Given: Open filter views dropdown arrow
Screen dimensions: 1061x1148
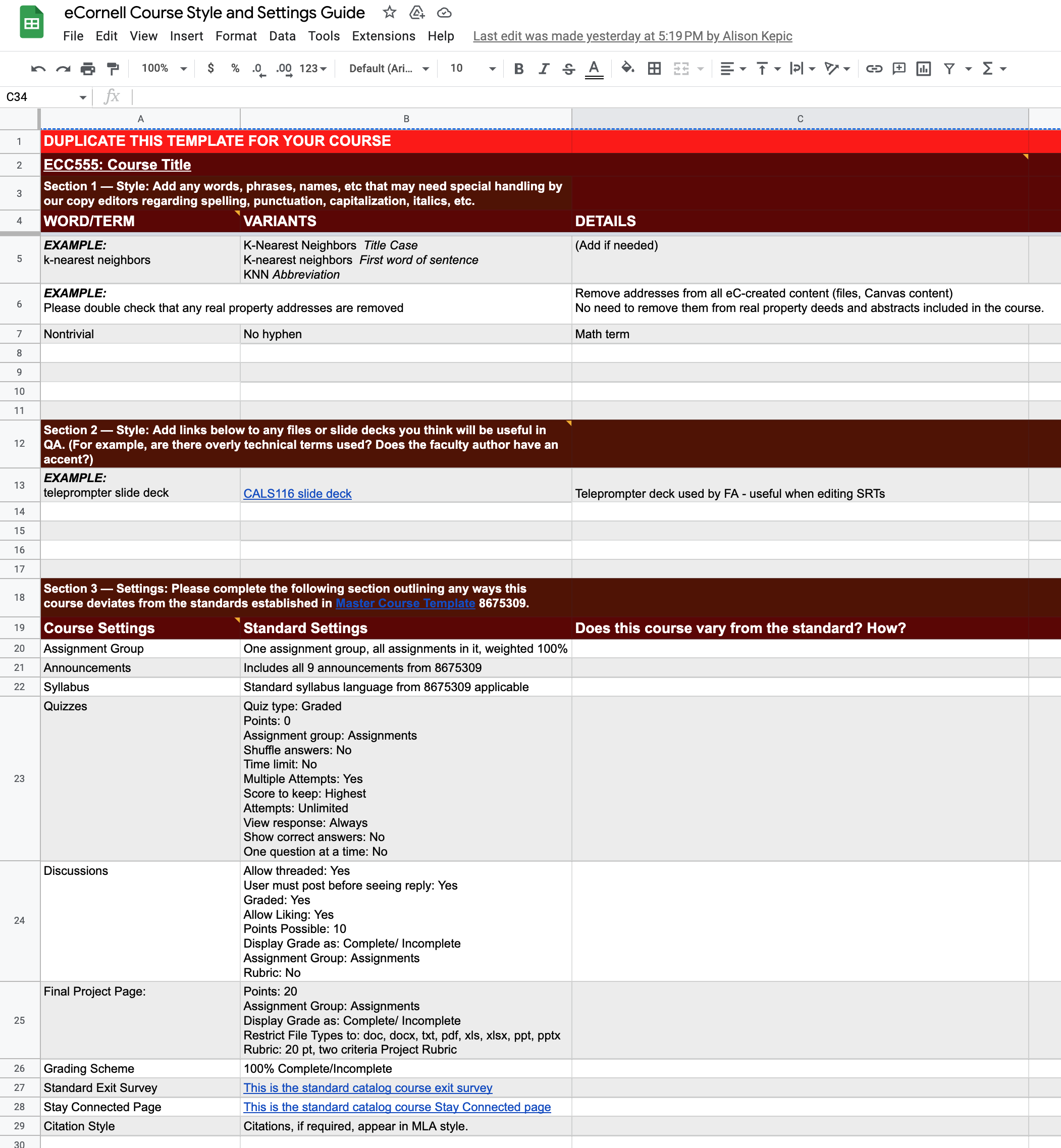Looking at the screenshot, I should click(x=968, y=69).
